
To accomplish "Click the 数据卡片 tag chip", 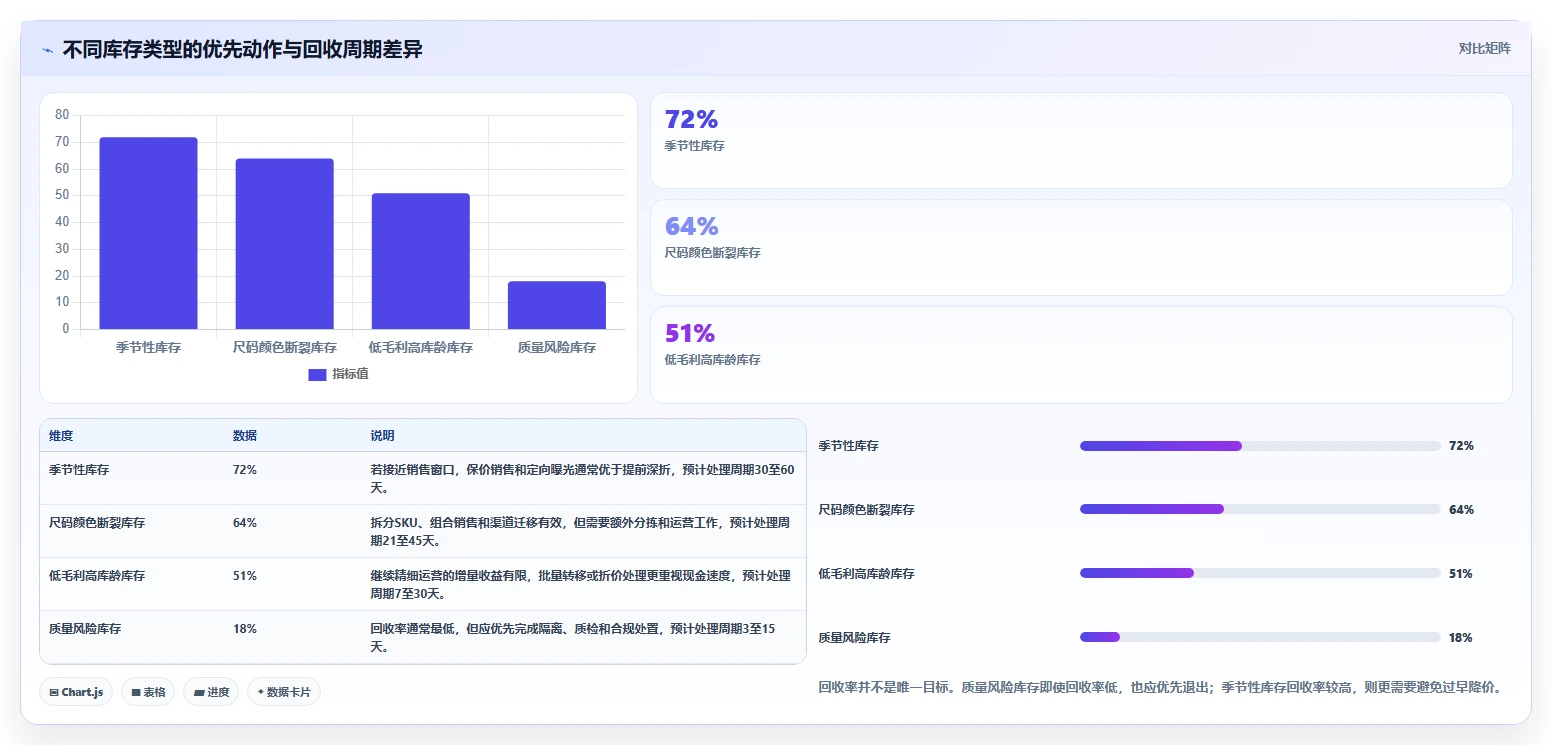I will [x=284, y=692].
